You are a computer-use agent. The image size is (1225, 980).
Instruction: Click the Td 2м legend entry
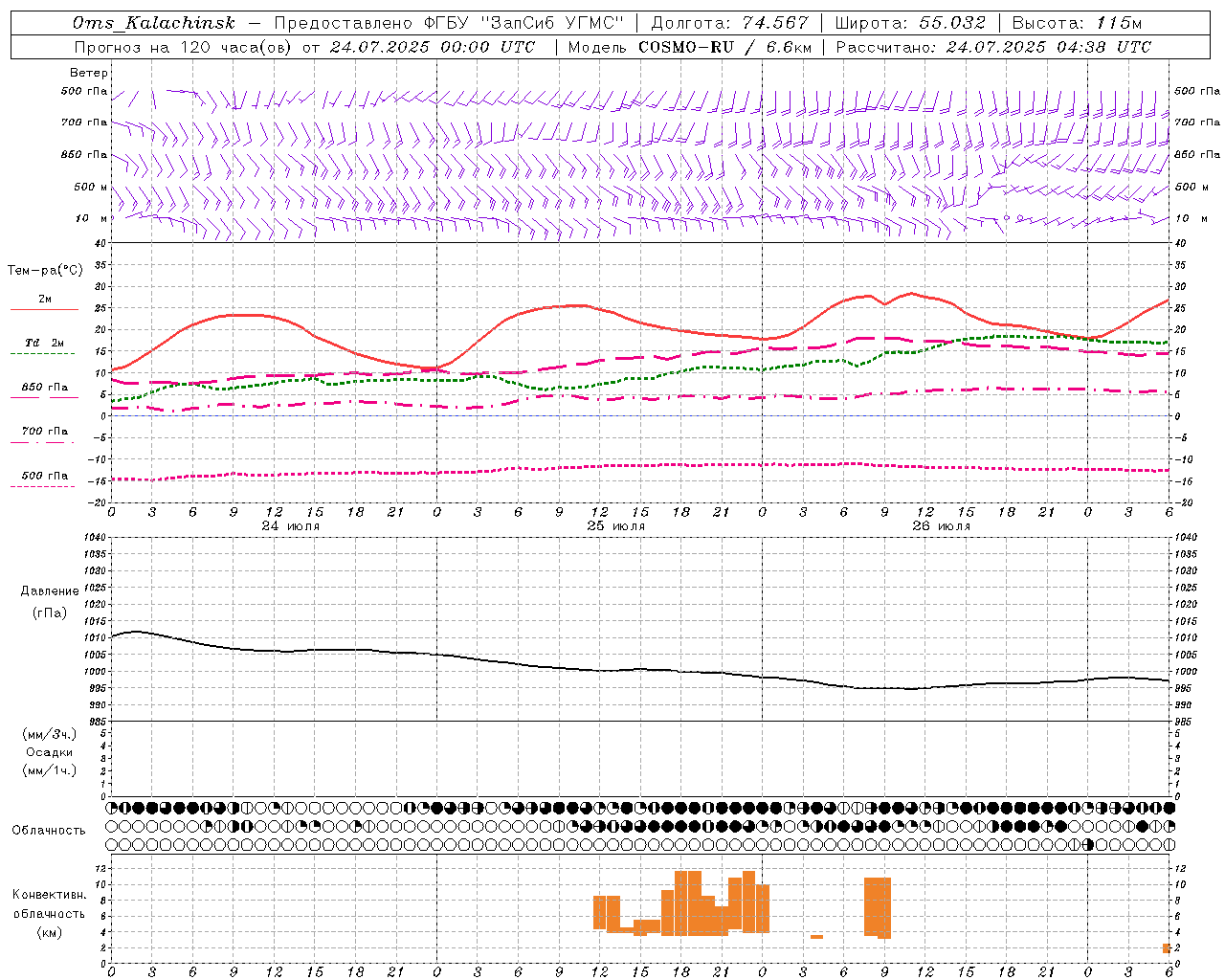coord(44,343)
